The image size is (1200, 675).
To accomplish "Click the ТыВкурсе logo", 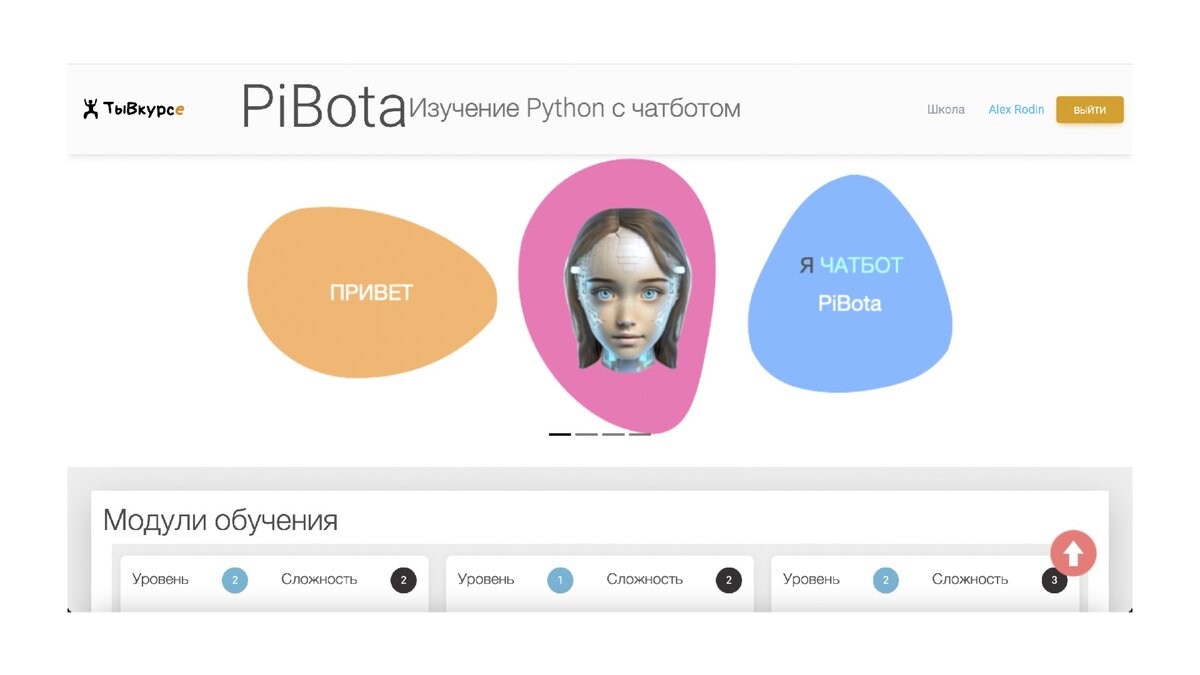I will click(134, 109).
